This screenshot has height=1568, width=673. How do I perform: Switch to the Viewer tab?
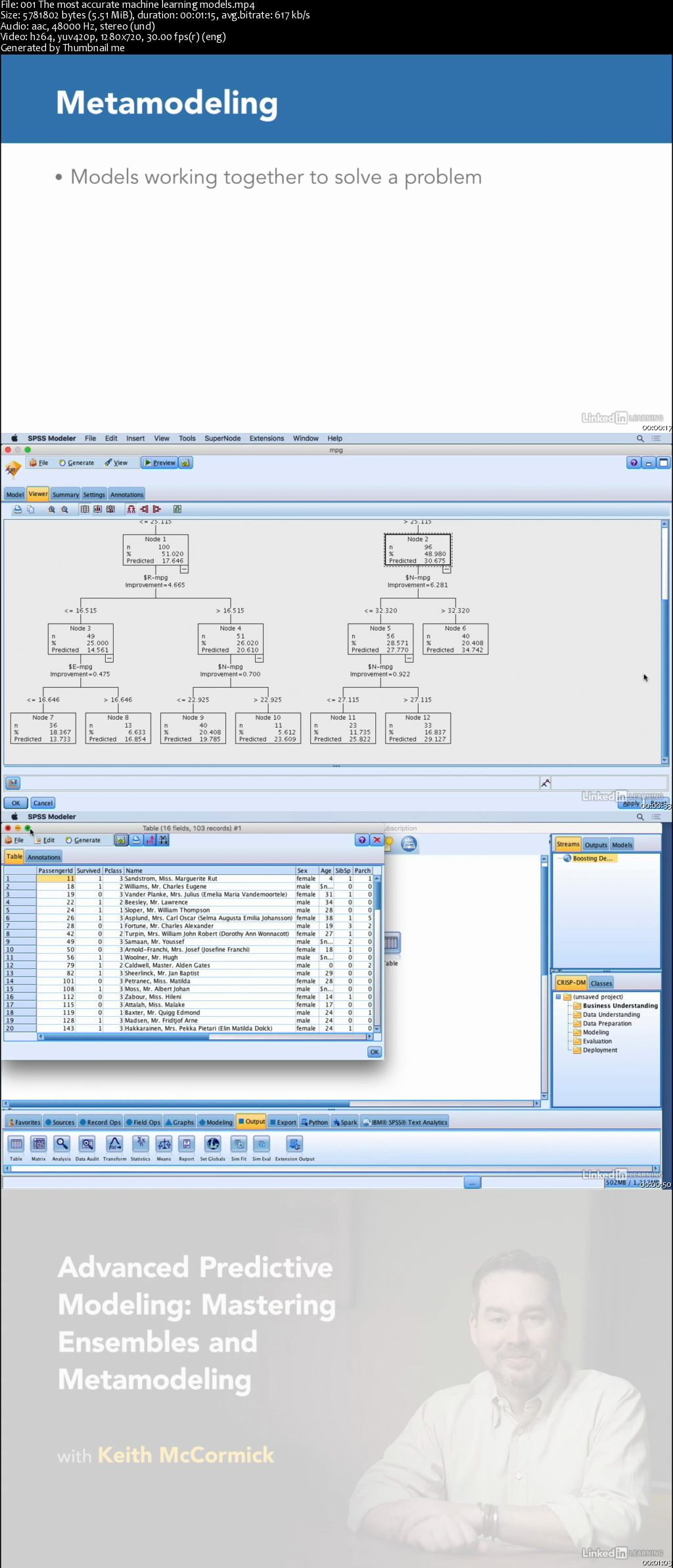pyautogui.click(x=38, y=494)
